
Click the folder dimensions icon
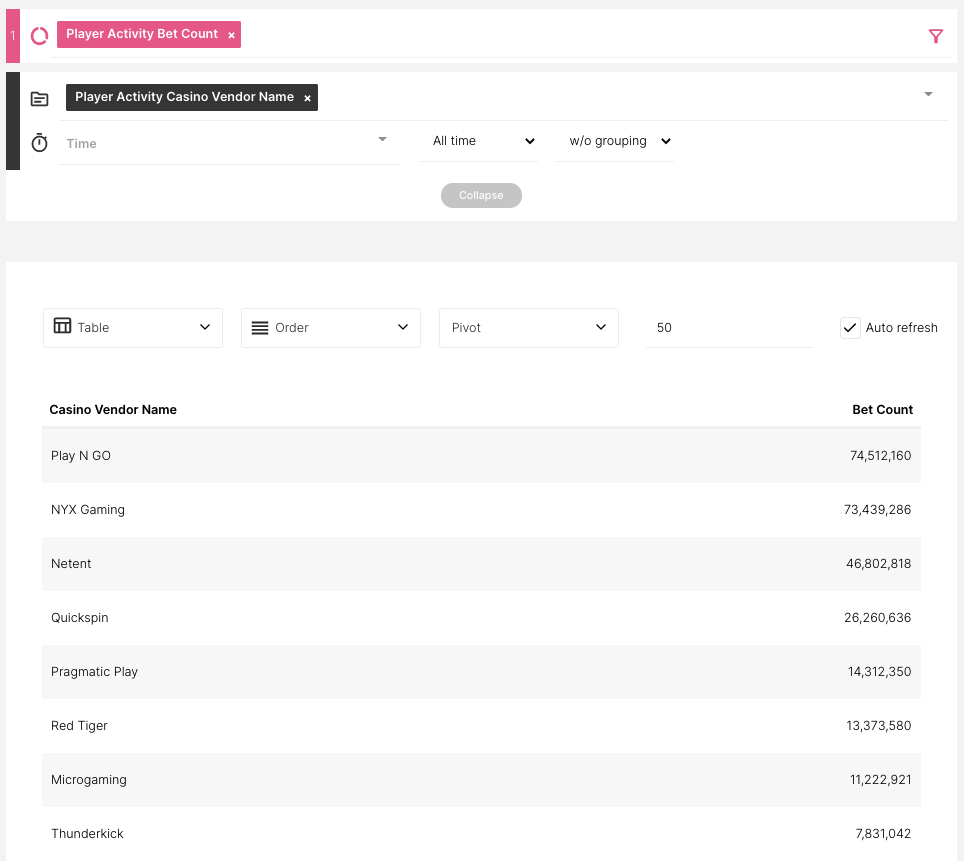point(40,99)
